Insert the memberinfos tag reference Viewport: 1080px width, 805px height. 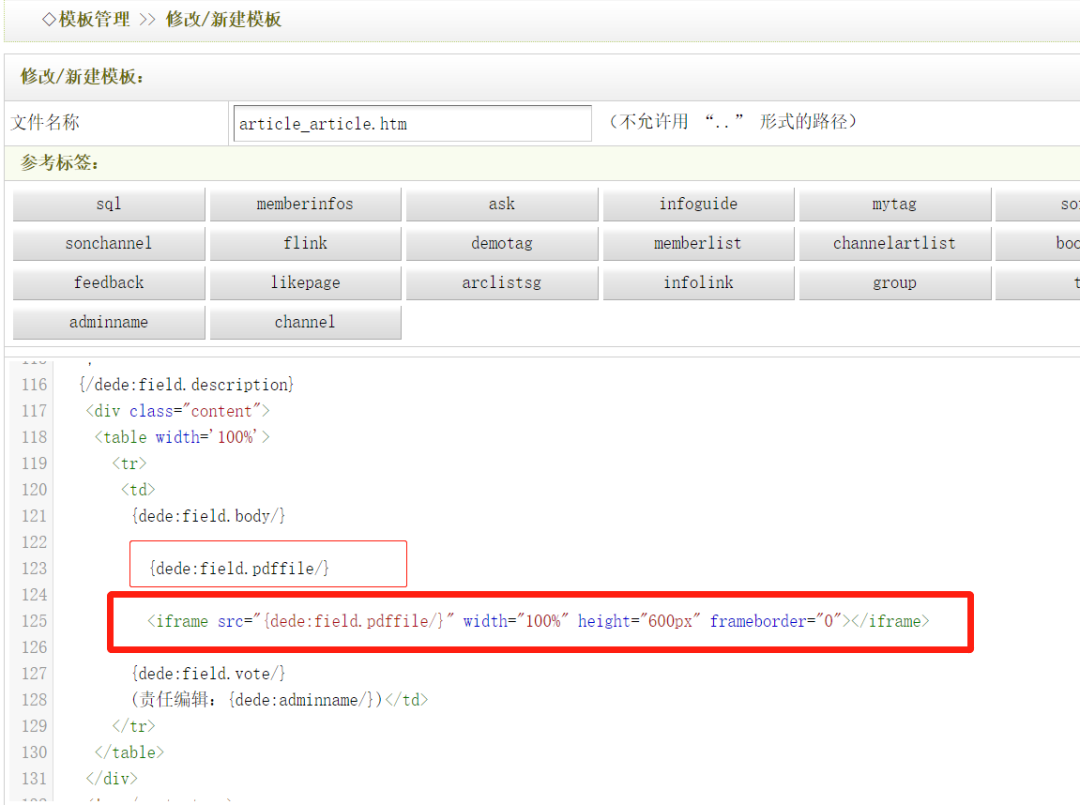coord(305,204)
